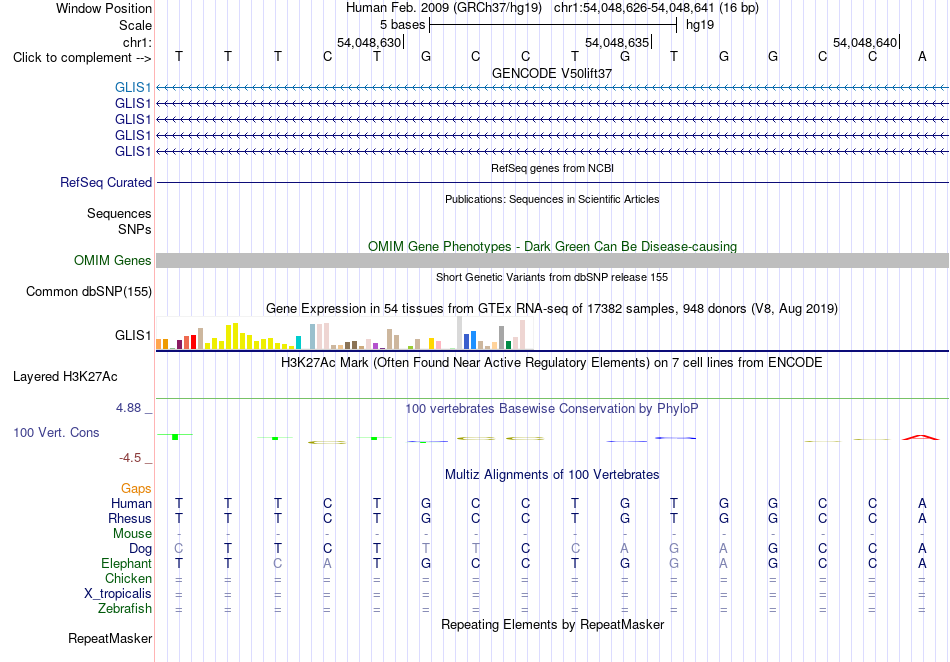This screenshot has height=662, width=950.
Task: Click "Multiz Alignments of 100 Vertebrates" title
Action: tap(552, 474)
